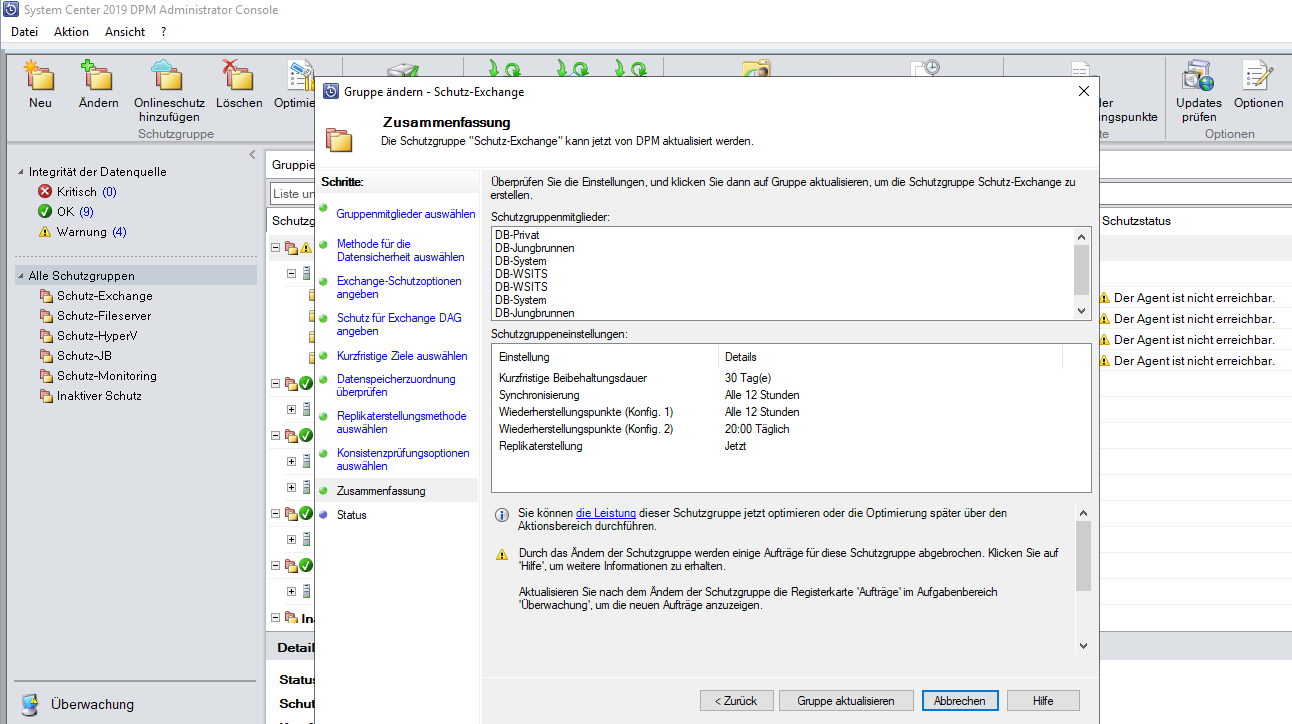Click the dialog header folder icon
1292x724 pixels.
pos(339,138)
